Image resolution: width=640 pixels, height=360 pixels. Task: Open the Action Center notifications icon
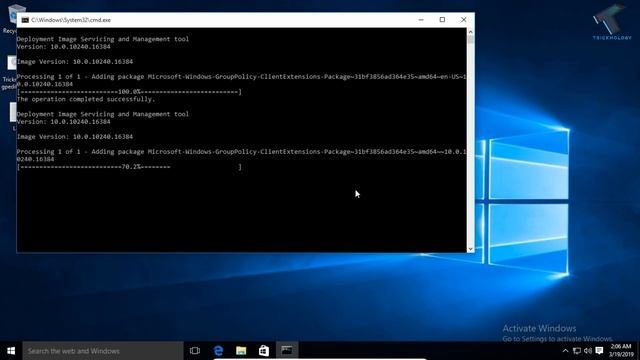pos(599,351)
